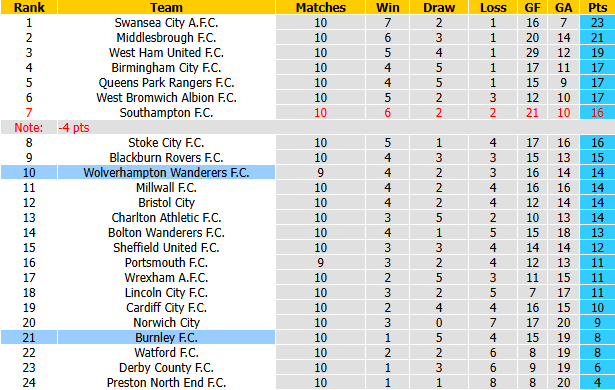Open Queens Park Rangers F.C. entry
Viewport: 615px width, 390px height.
[x=166, y=83]
